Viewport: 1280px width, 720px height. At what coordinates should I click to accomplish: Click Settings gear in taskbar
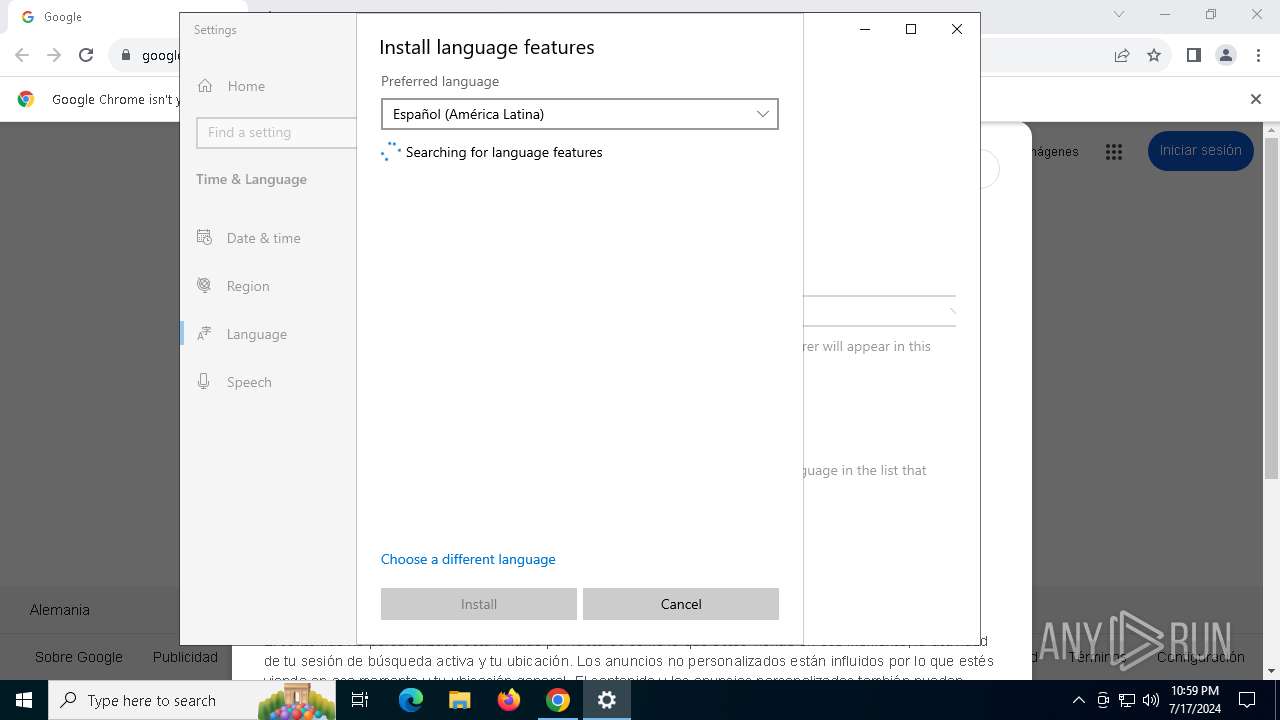[x=607, y=700]
